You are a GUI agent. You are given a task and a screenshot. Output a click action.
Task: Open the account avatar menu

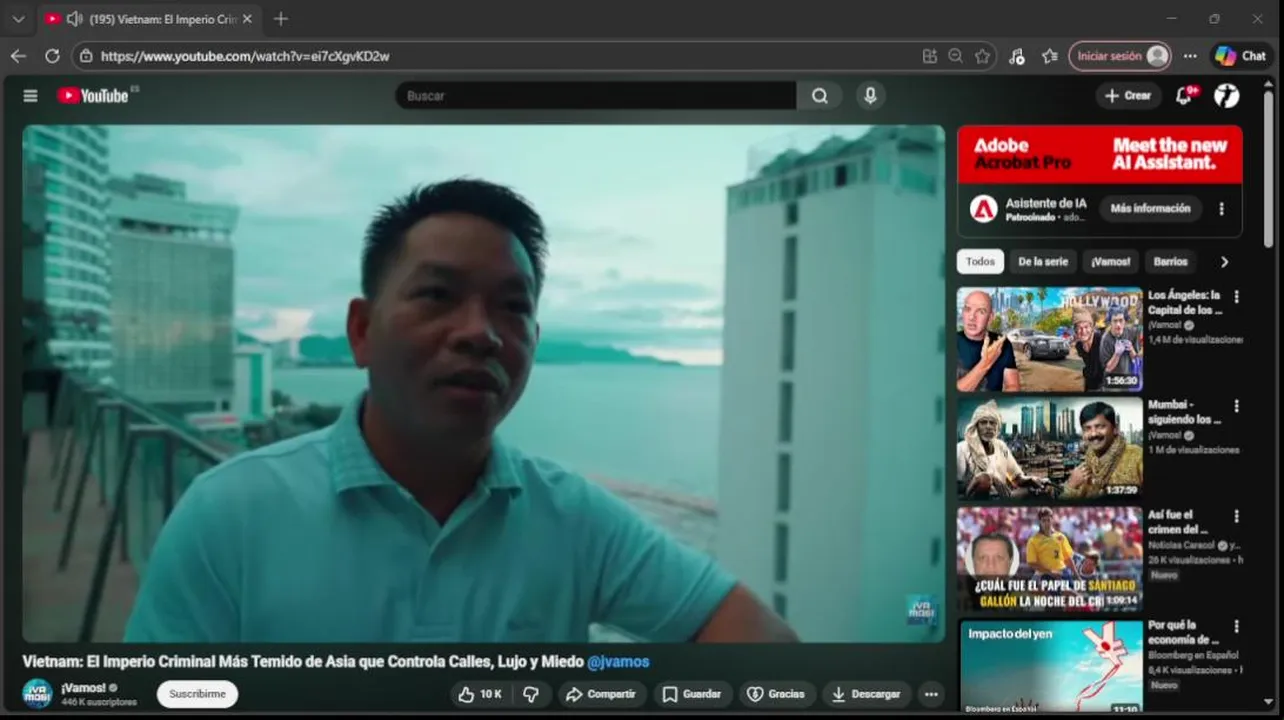pyautogui.click(x=1227, y=96)
